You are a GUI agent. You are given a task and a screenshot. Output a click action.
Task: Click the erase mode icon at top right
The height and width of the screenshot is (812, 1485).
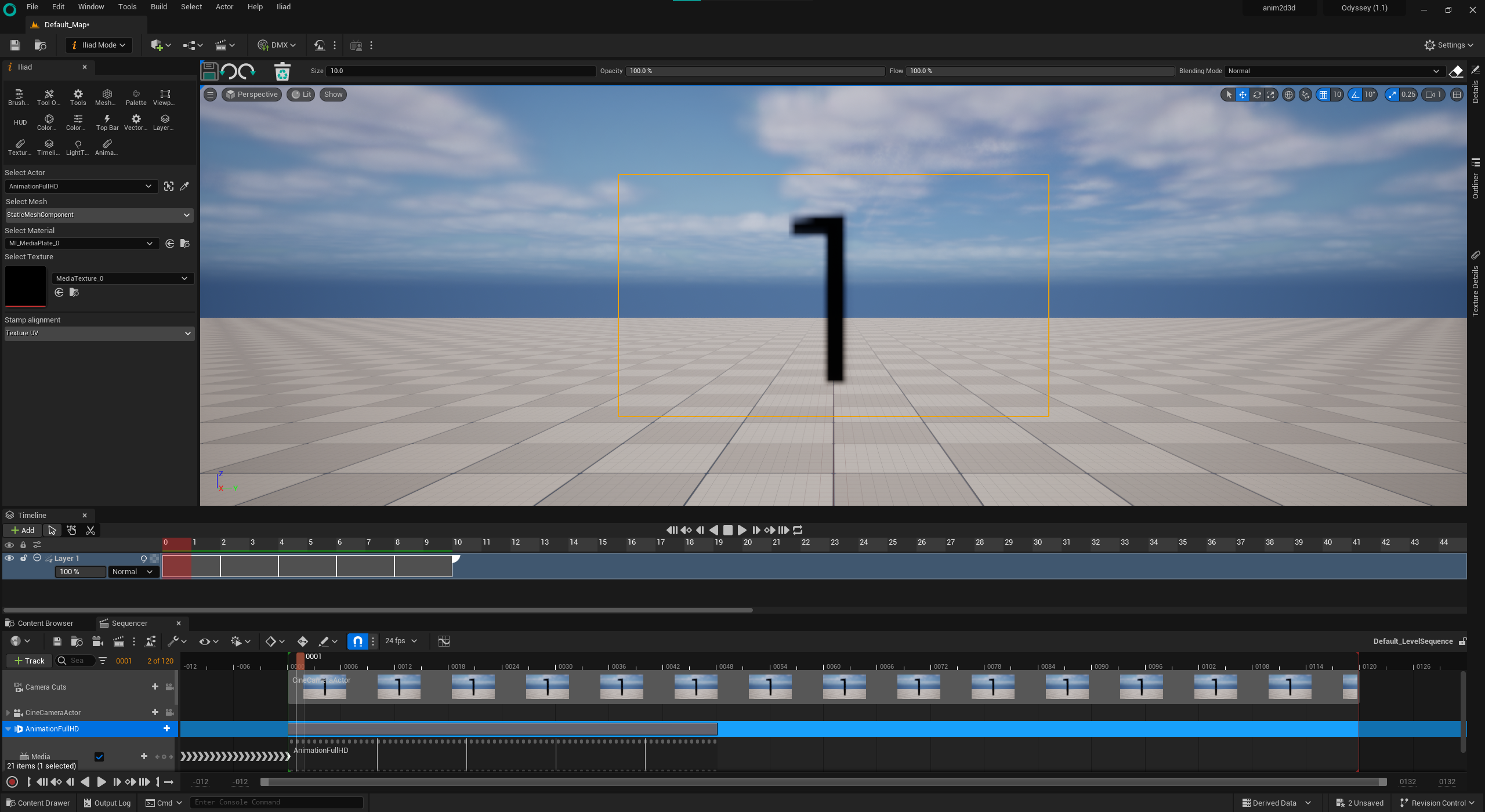[x=1456, y=71]
